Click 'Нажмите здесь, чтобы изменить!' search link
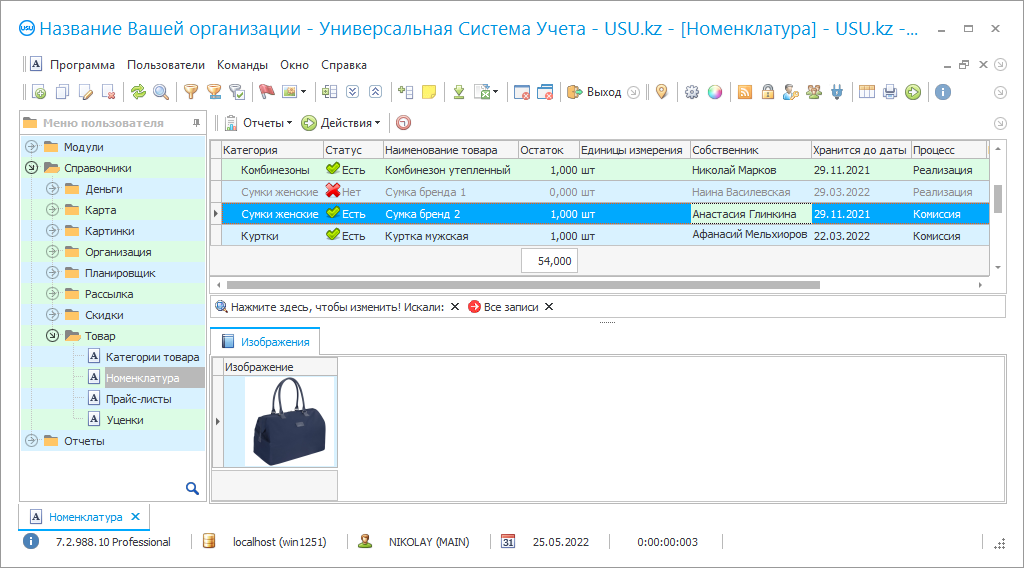This screenshot has width=1024, height=568. coord(315,307)
